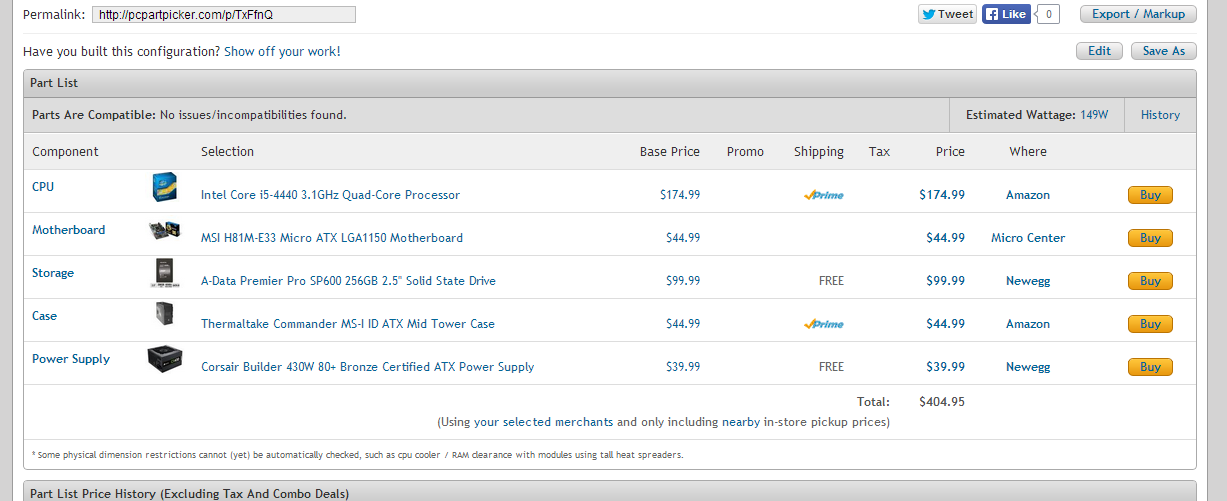This screenshot has height=501, width=1227.
Task: Open the price History link
Action: tap(1160, 115)
